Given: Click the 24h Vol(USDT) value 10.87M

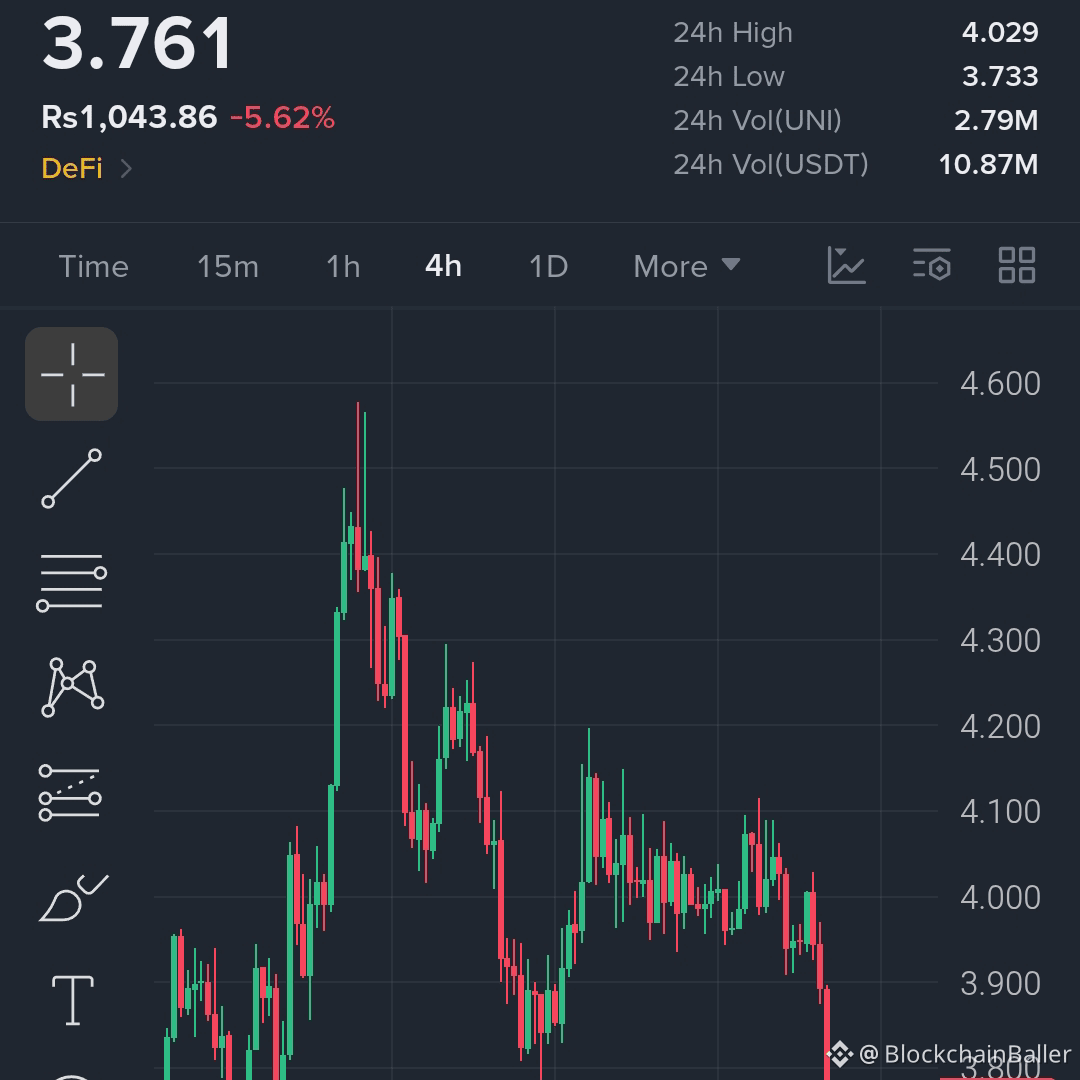Looking at the screenshot, I should coord(988,165).
